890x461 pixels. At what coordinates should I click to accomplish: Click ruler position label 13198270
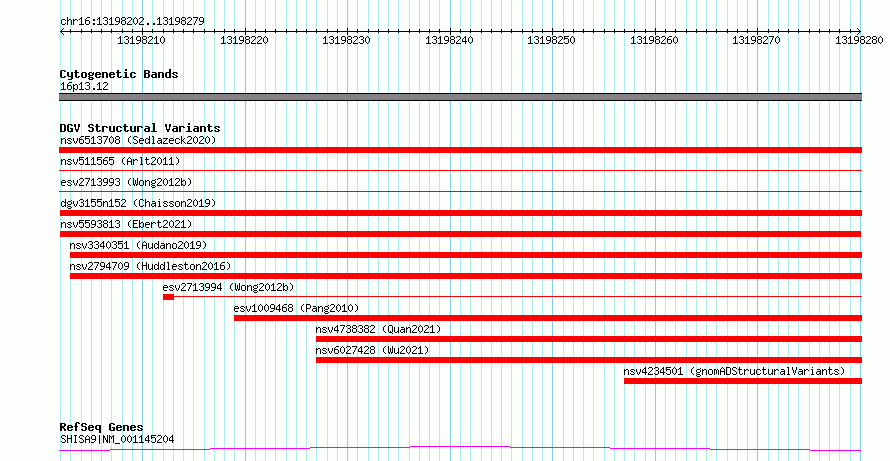click(x=757, y=40)
